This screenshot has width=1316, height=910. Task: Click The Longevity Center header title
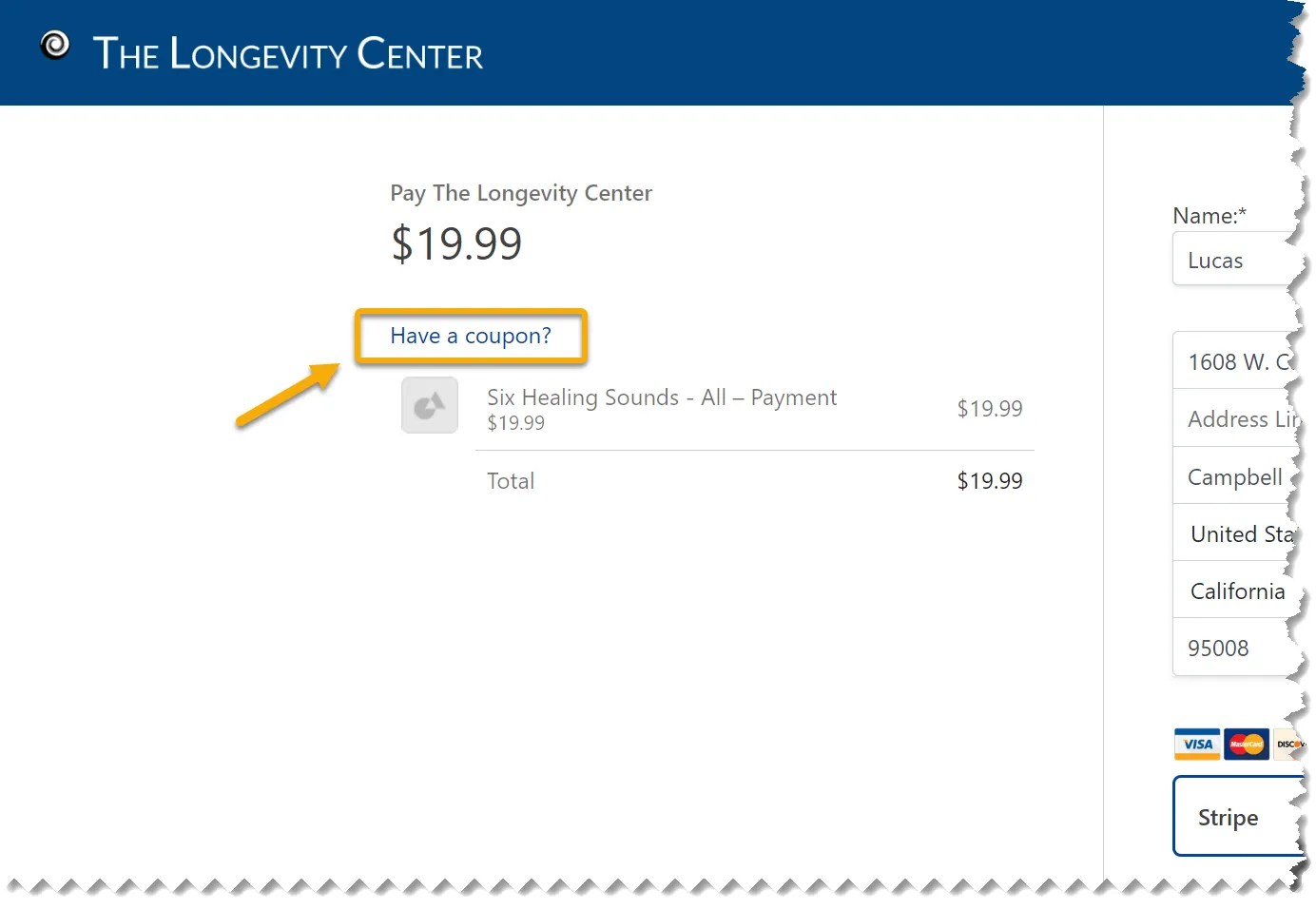288,54
